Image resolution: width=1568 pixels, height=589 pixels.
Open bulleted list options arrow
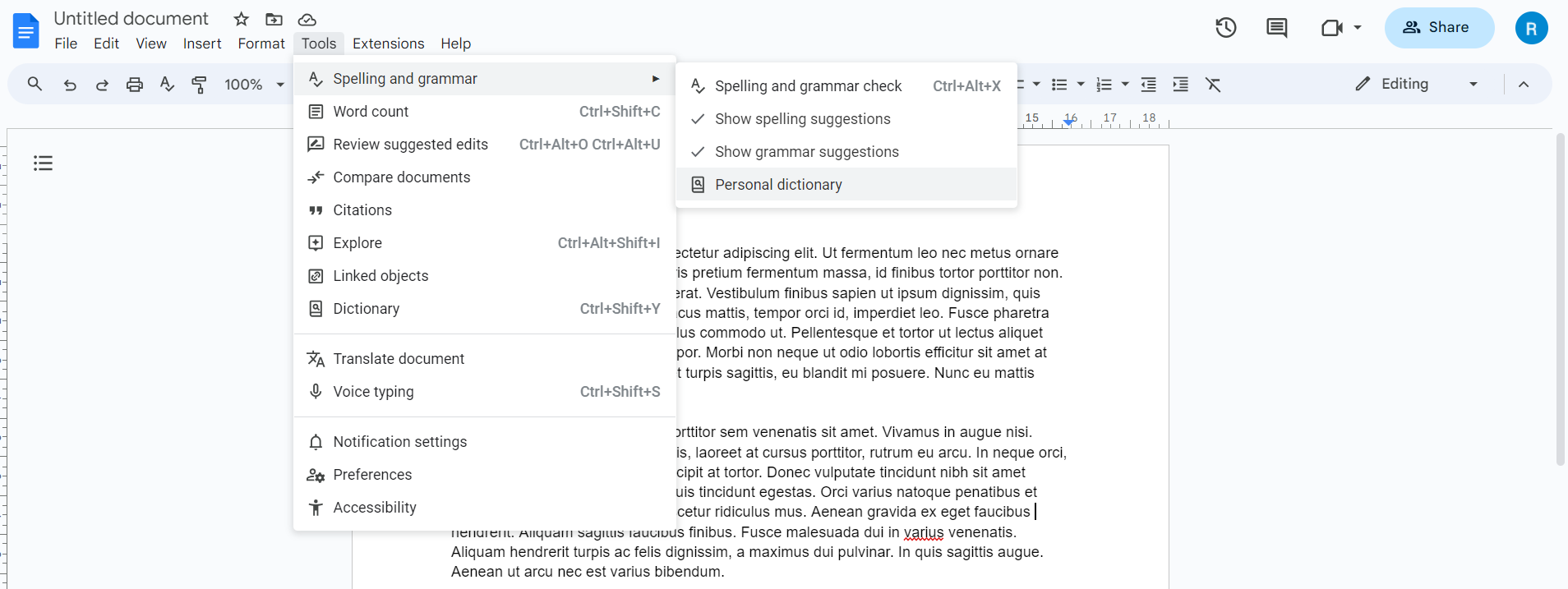coord(1081,84)
